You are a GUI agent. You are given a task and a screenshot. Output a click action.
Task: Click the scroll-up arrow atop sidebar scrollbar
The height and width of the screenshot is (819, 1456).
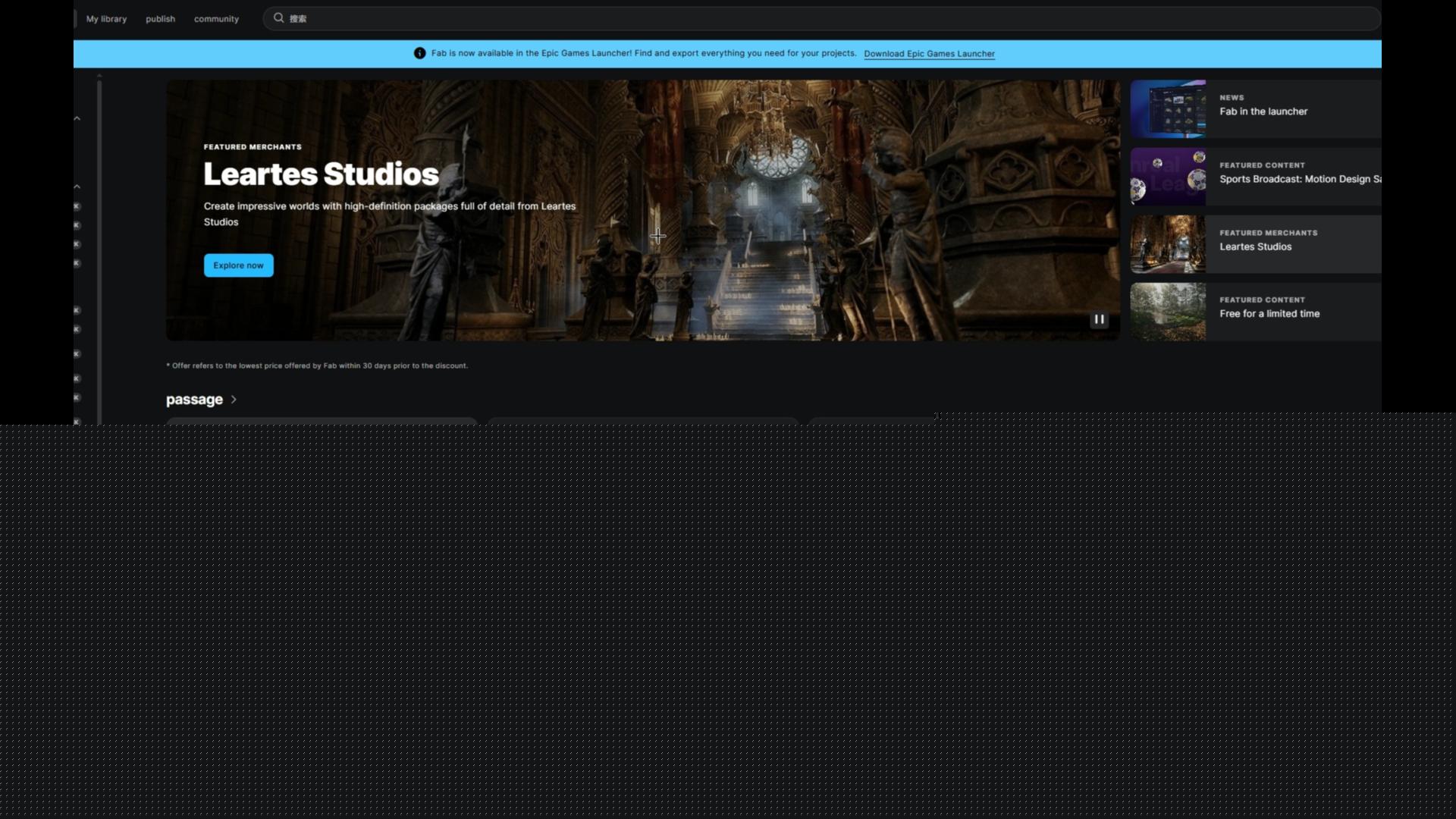(x=99, y=76)
